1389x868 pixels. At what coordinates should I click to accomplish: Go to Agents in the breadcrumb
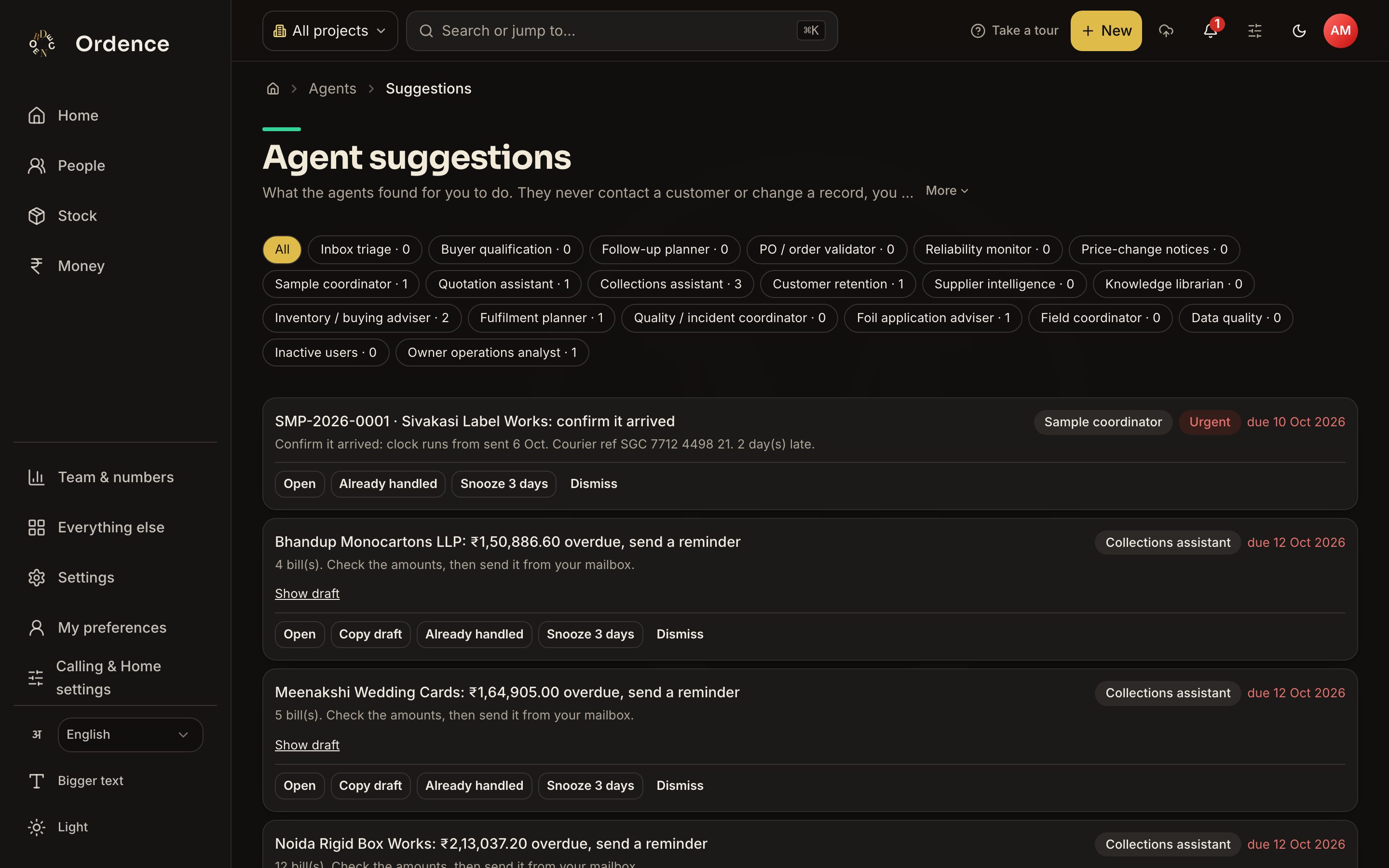click(332, 88)
